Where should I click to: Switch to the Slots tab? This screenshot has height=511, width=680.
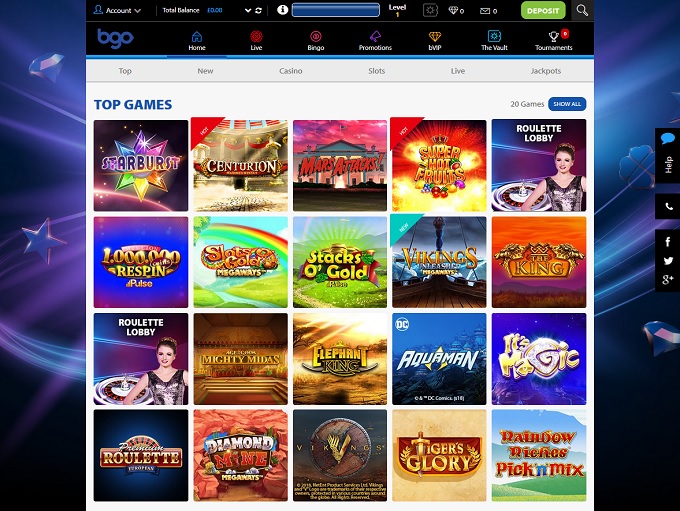click(376, 71)
